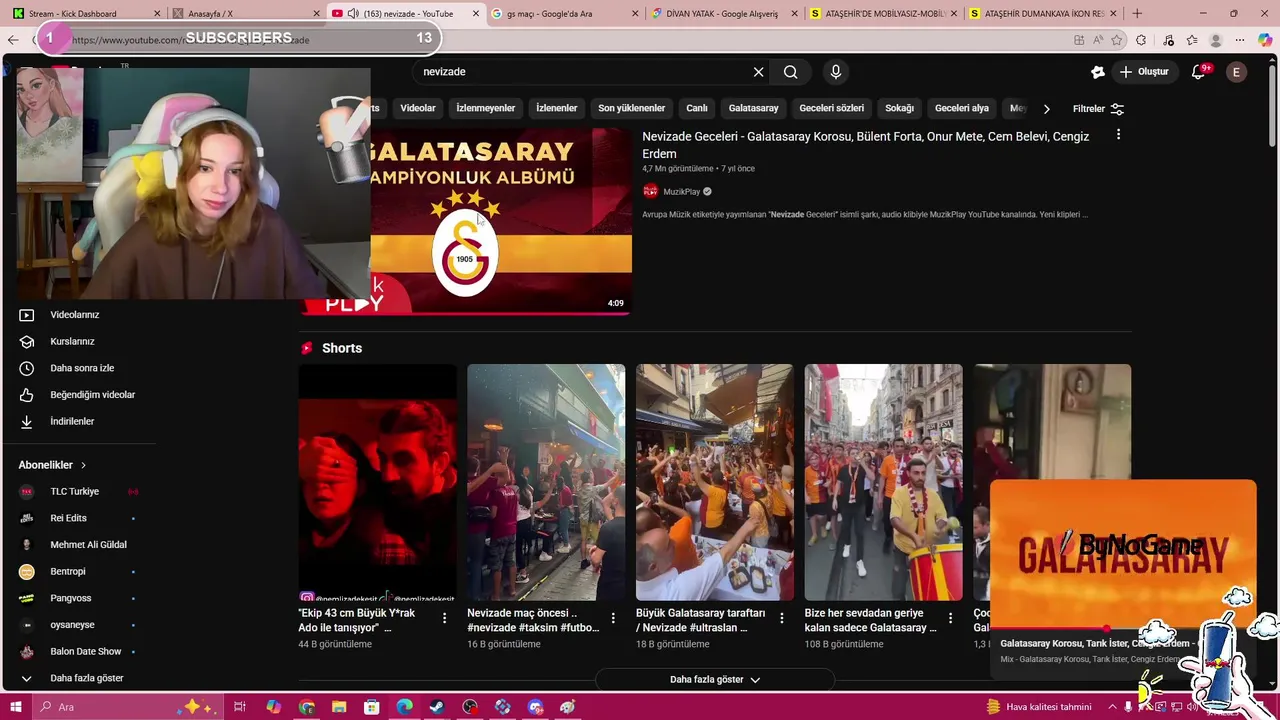The image size is (1280, 720).
Task: Select the Videolar filter chip
Action: click(x=418, y=108)
